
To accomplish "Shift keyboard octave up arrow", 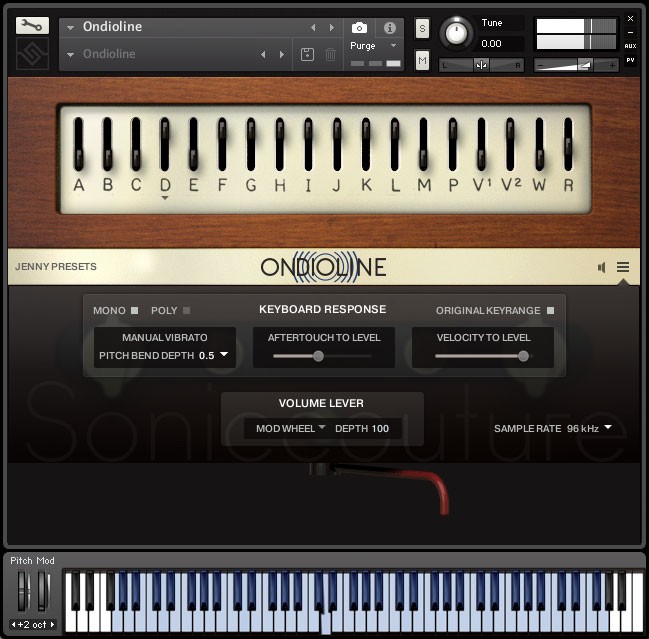I will [52, 625].
